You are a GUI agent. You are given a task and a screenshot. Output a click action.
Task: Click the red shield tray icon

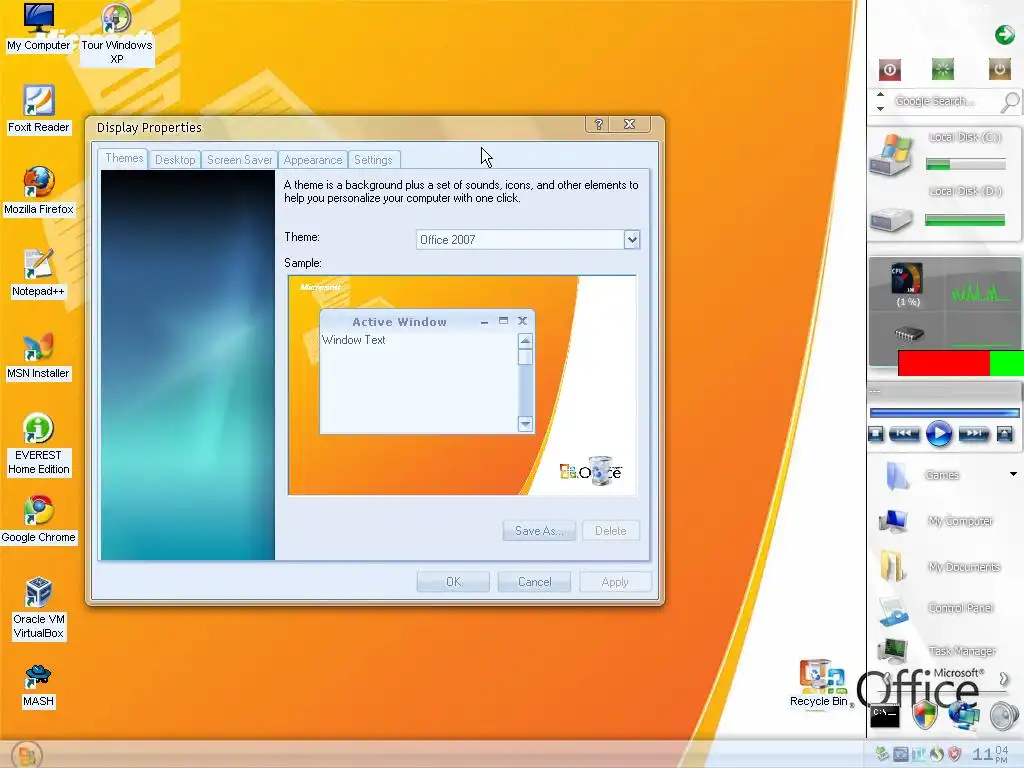(x=955, y=754)
